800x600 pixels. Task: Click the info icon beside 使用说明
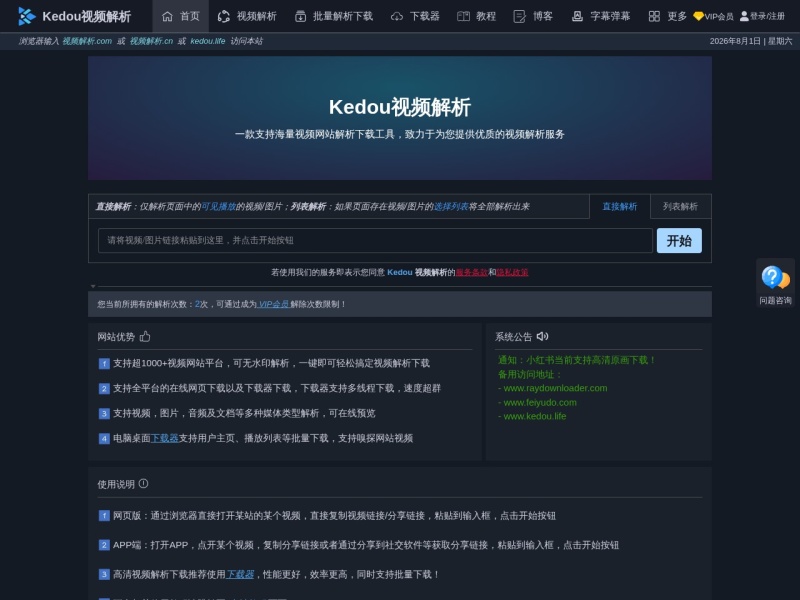143,484
